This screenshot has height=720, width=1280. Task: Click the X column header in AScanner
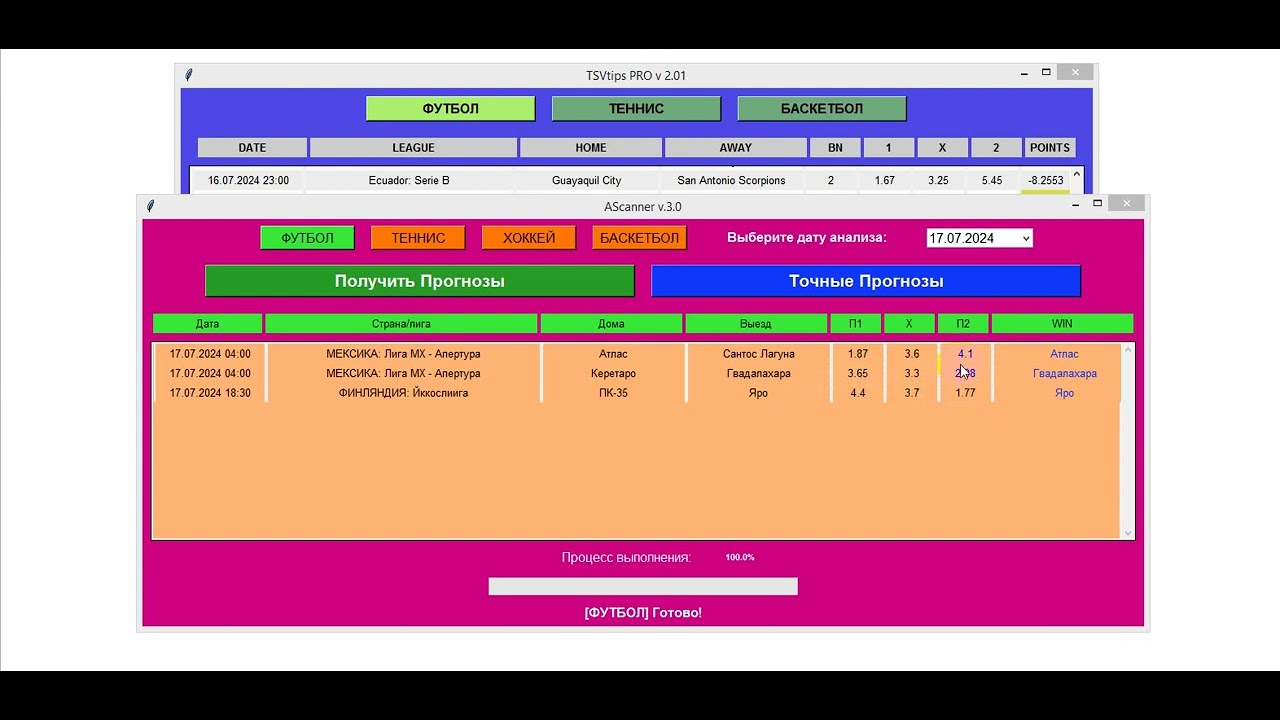click(909, 324)
